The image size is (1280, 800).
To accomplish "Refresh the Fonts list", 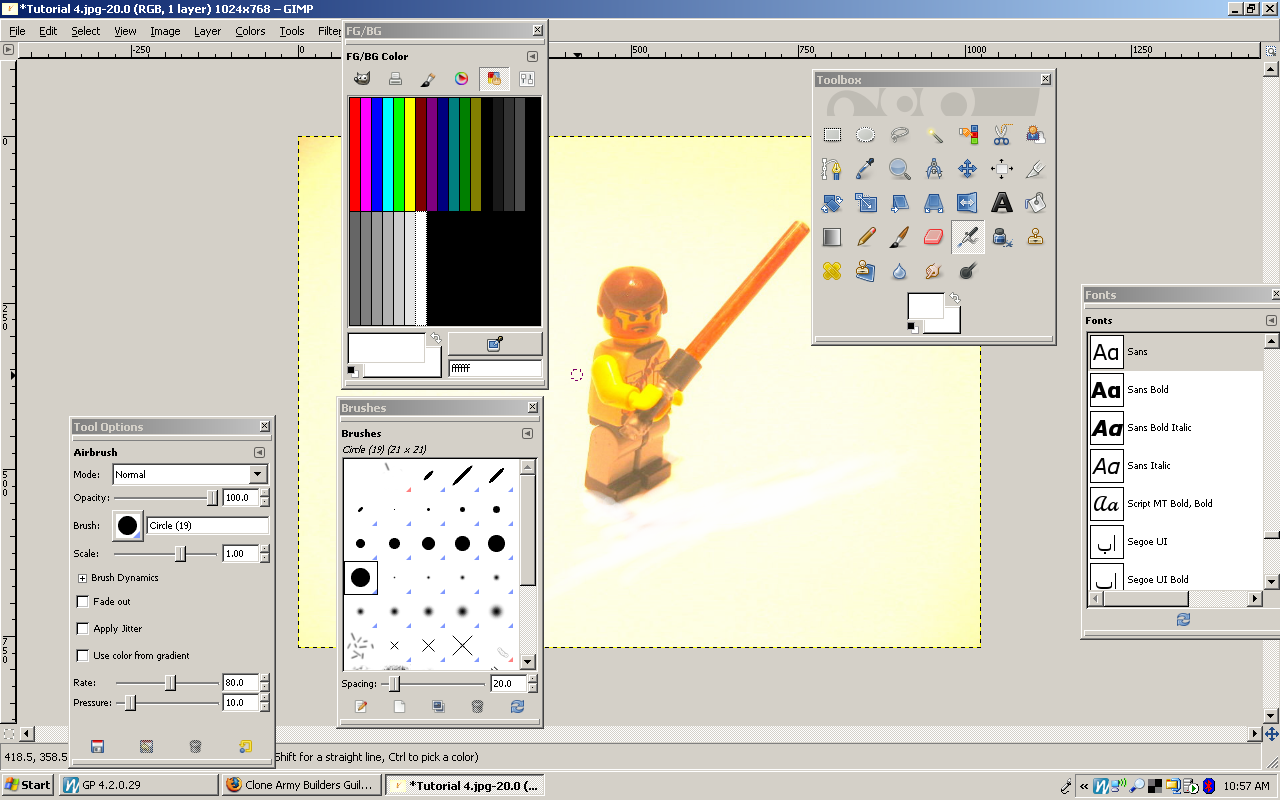I will tap(1183, 619).
